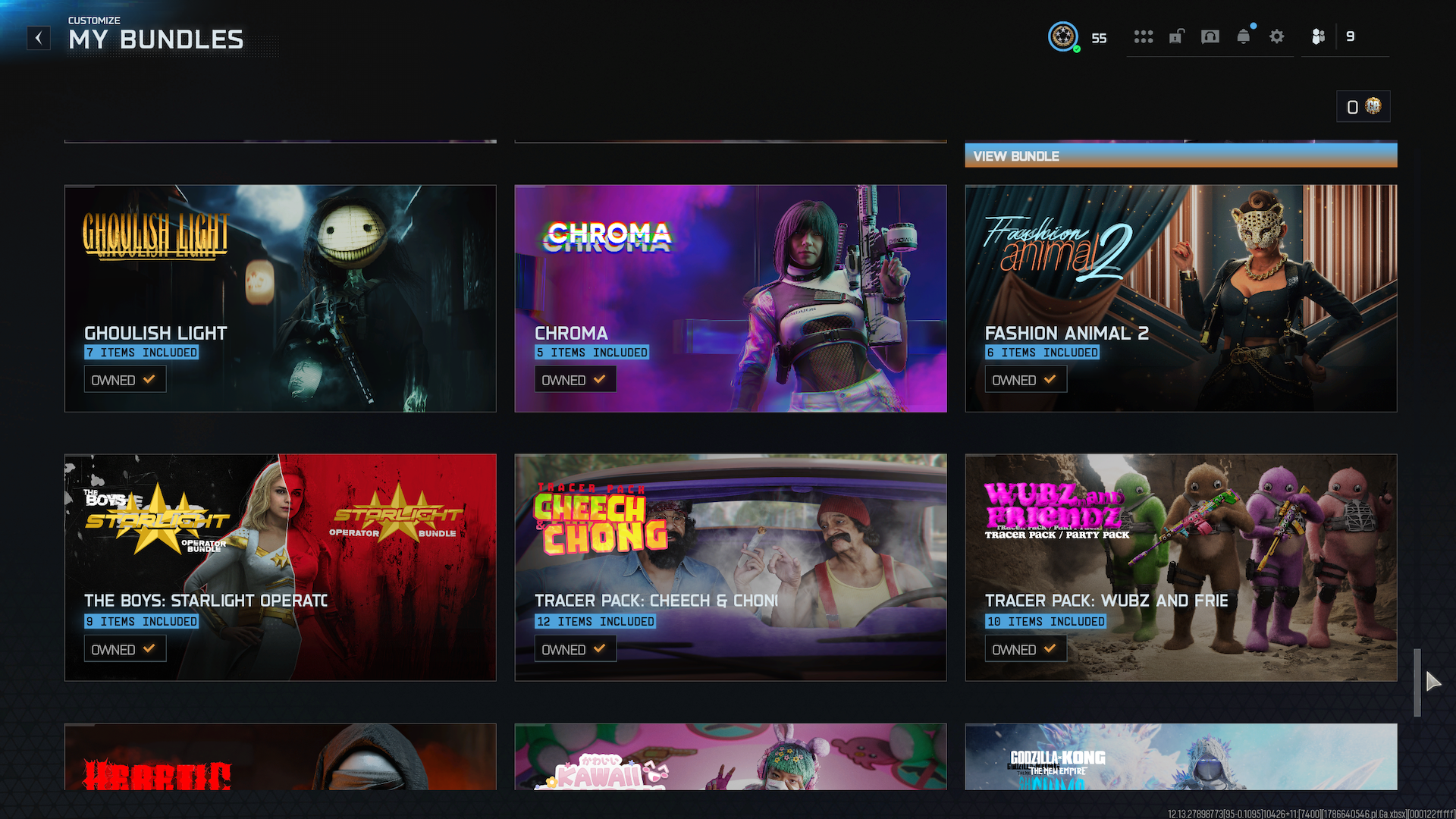Viewport: 1456px width, 819px height.
Task: Click the "9 Items Included" label
Action: click(x=142, y=622)
